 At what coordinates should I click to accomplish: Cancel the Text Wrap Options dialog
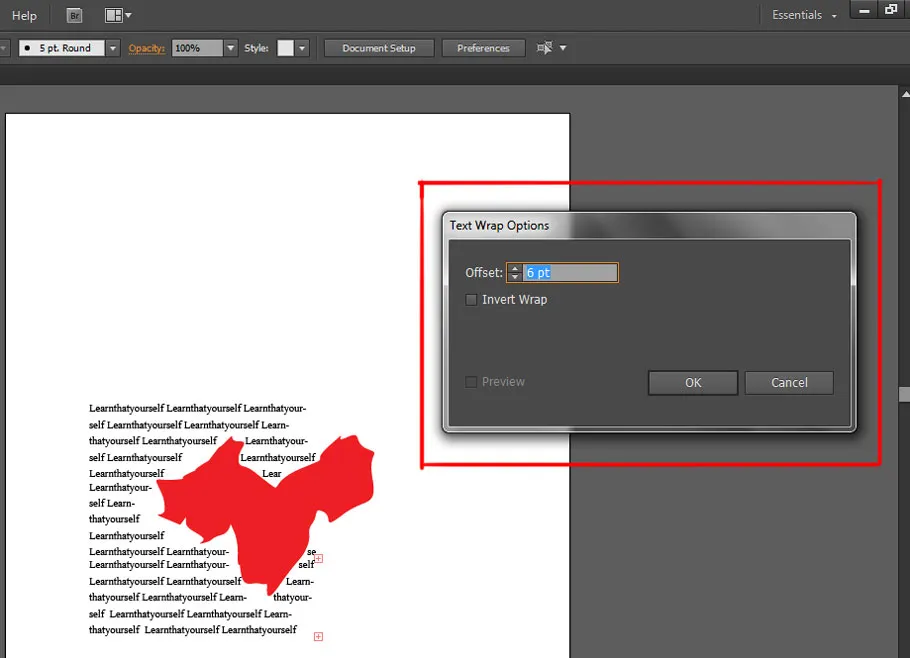tap(788, 382)
